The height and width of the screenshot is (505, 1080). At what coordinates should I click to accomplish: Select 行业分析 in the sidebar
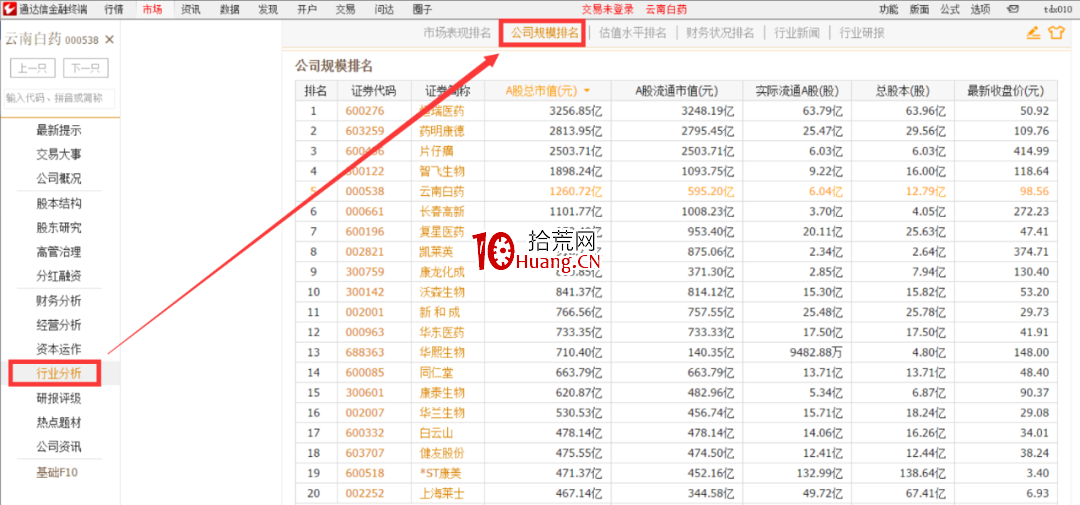[x=59, y=373]
